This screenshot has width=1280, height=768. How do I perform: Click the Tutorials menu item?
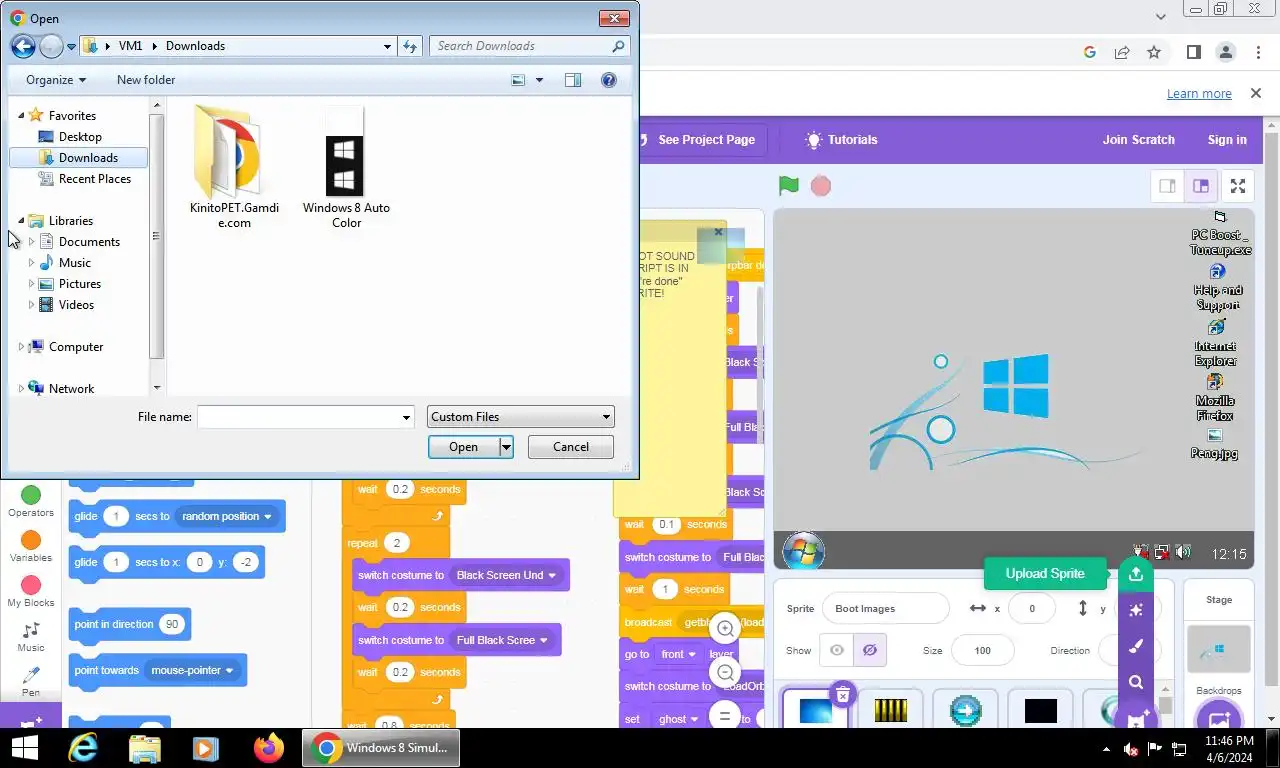[x=841, y=140]
